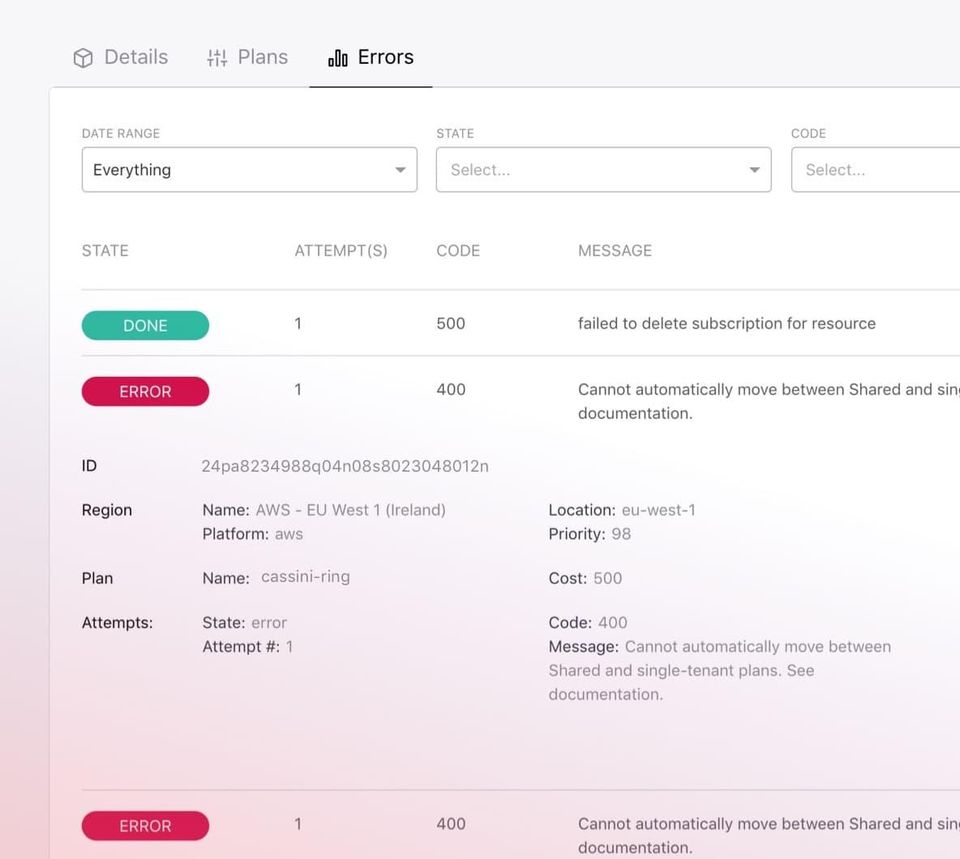Open the Code filter dropdown
The width and height of the screenshot is (960, 859).
(x=876, y=170)
